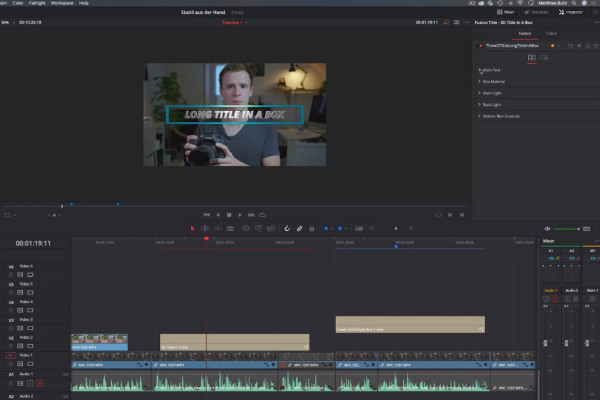Click the Insert Clip toolbar icon
Image resolution: width=600 pixels, height=400 pixels.
coord(246,229)
